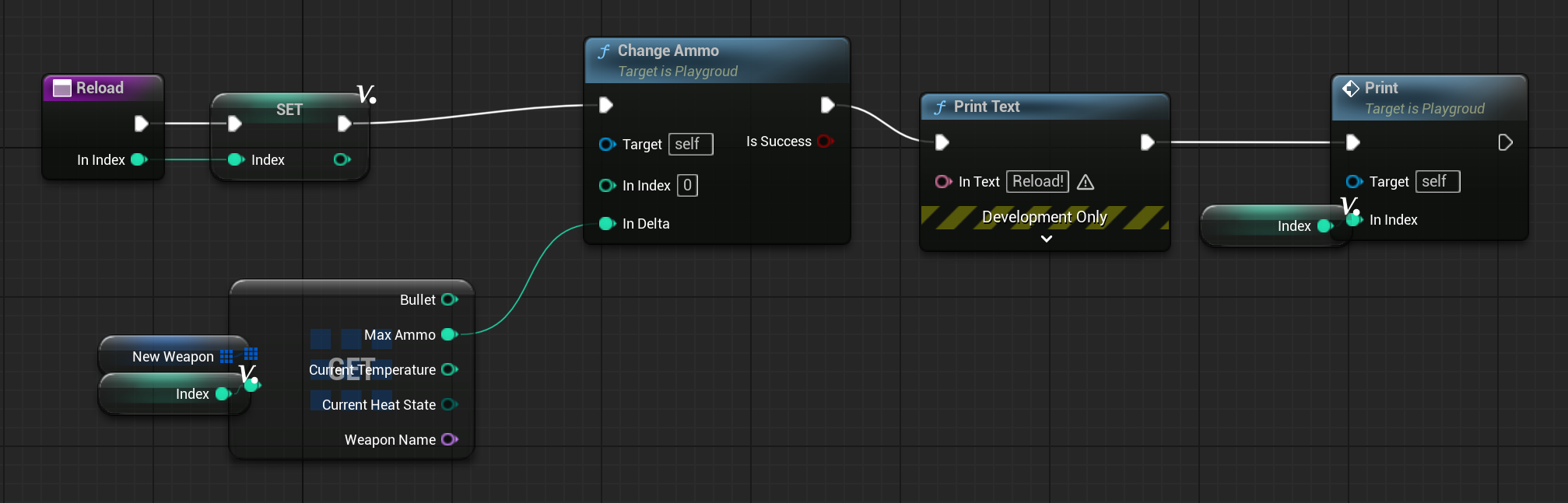1568x503 pixels.
Task: Click the Print Text function icon
Action: point(940,107)
